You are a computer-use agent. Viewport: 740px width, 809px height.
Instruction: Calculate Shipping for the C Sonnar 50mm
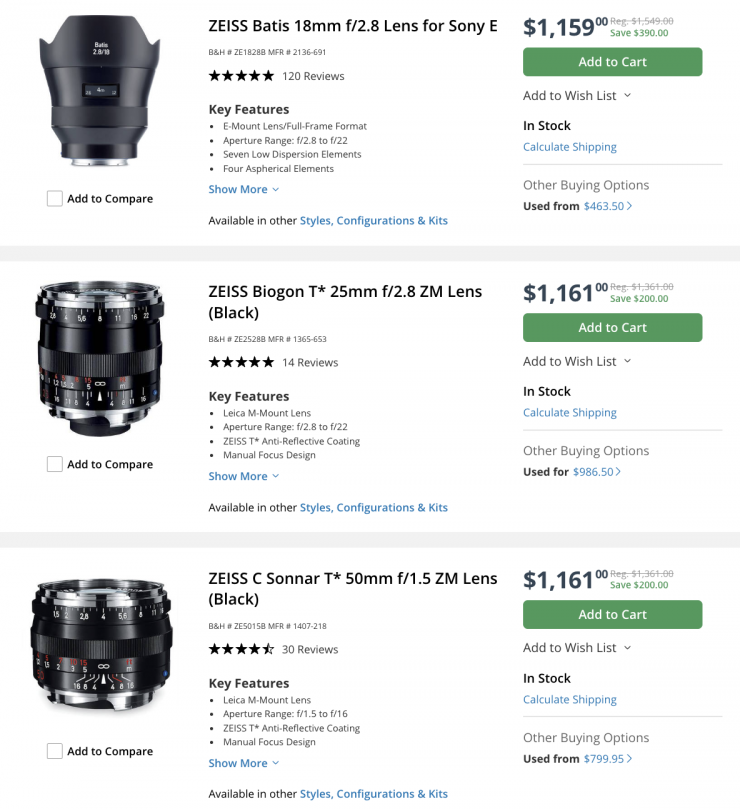coord(570,700)
